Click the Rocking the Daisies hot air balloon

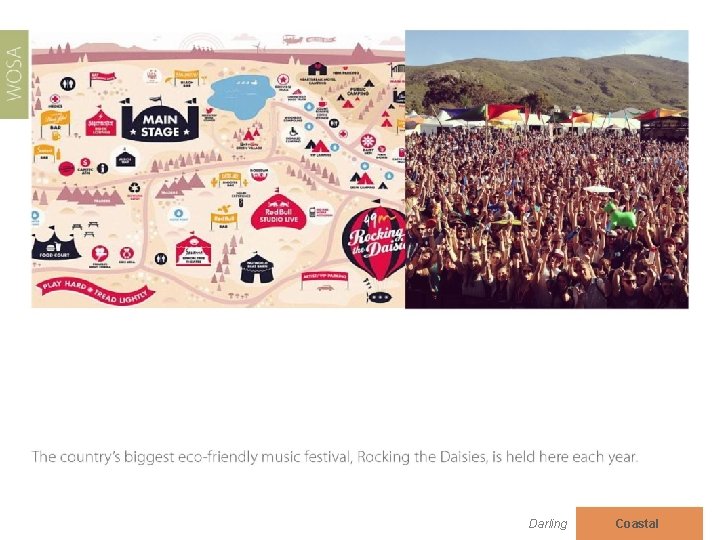pos(375,243)
